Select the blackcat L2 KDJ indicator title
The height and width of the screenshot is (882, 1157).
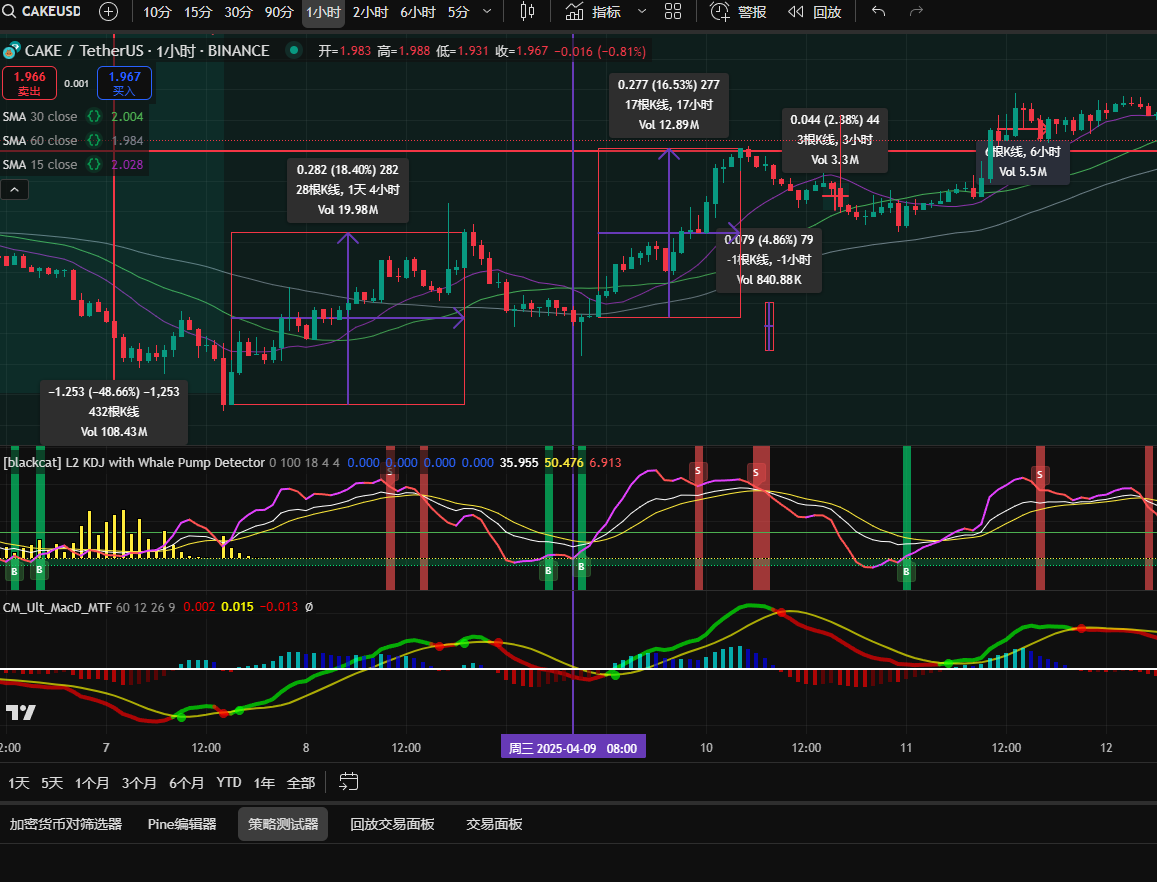[134, 463]
